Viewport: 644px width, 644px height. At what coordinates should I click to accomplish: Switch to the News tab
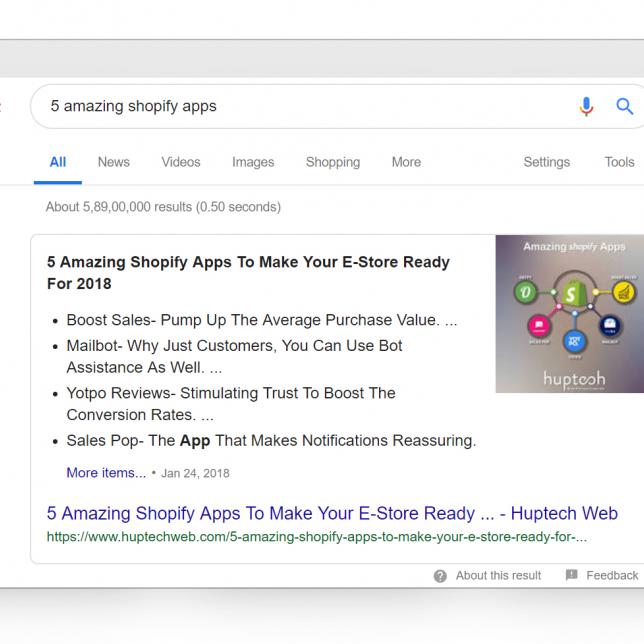[x=113, y=162]
